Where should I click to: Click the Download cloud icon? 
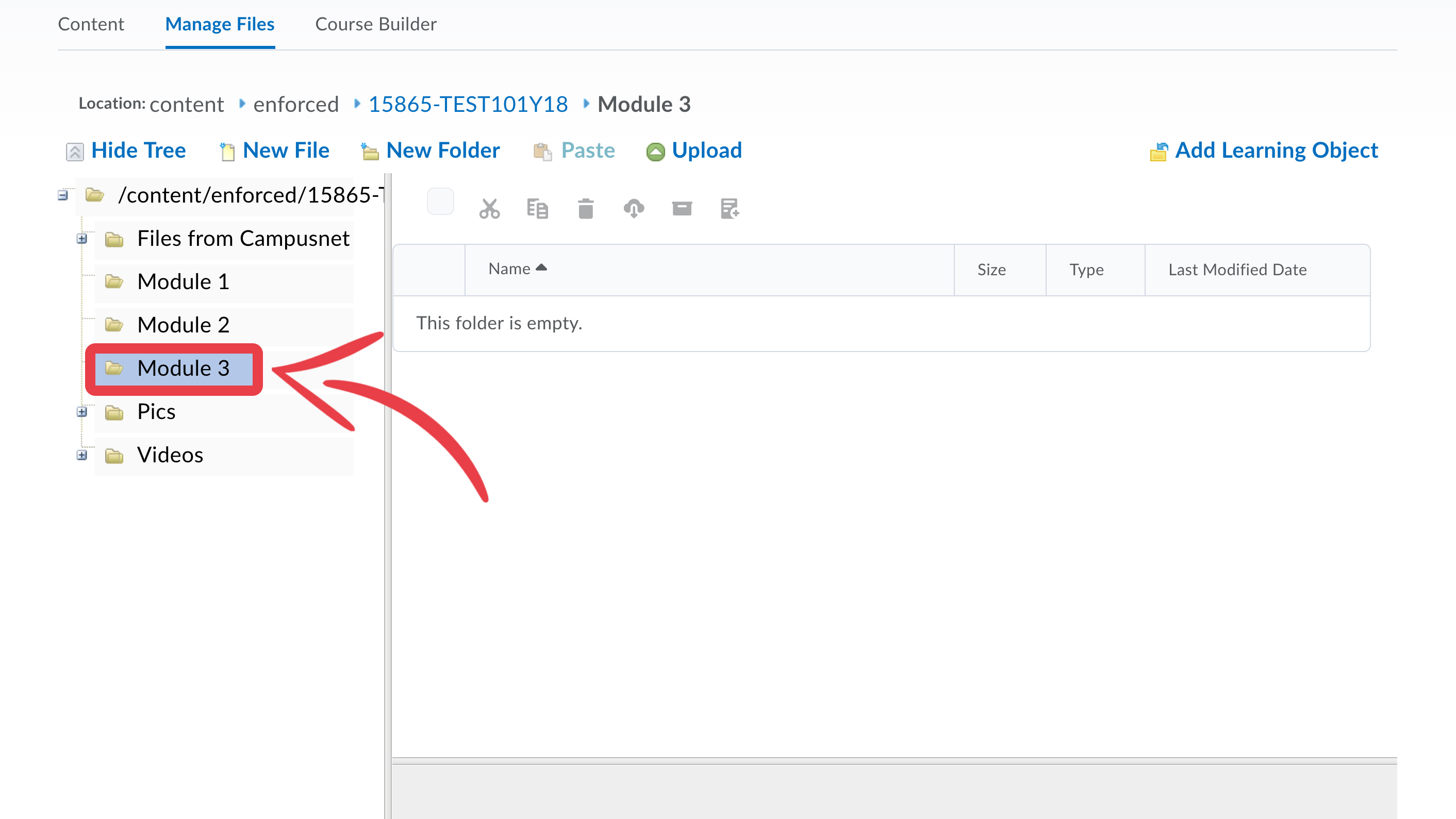pos(634,209)
